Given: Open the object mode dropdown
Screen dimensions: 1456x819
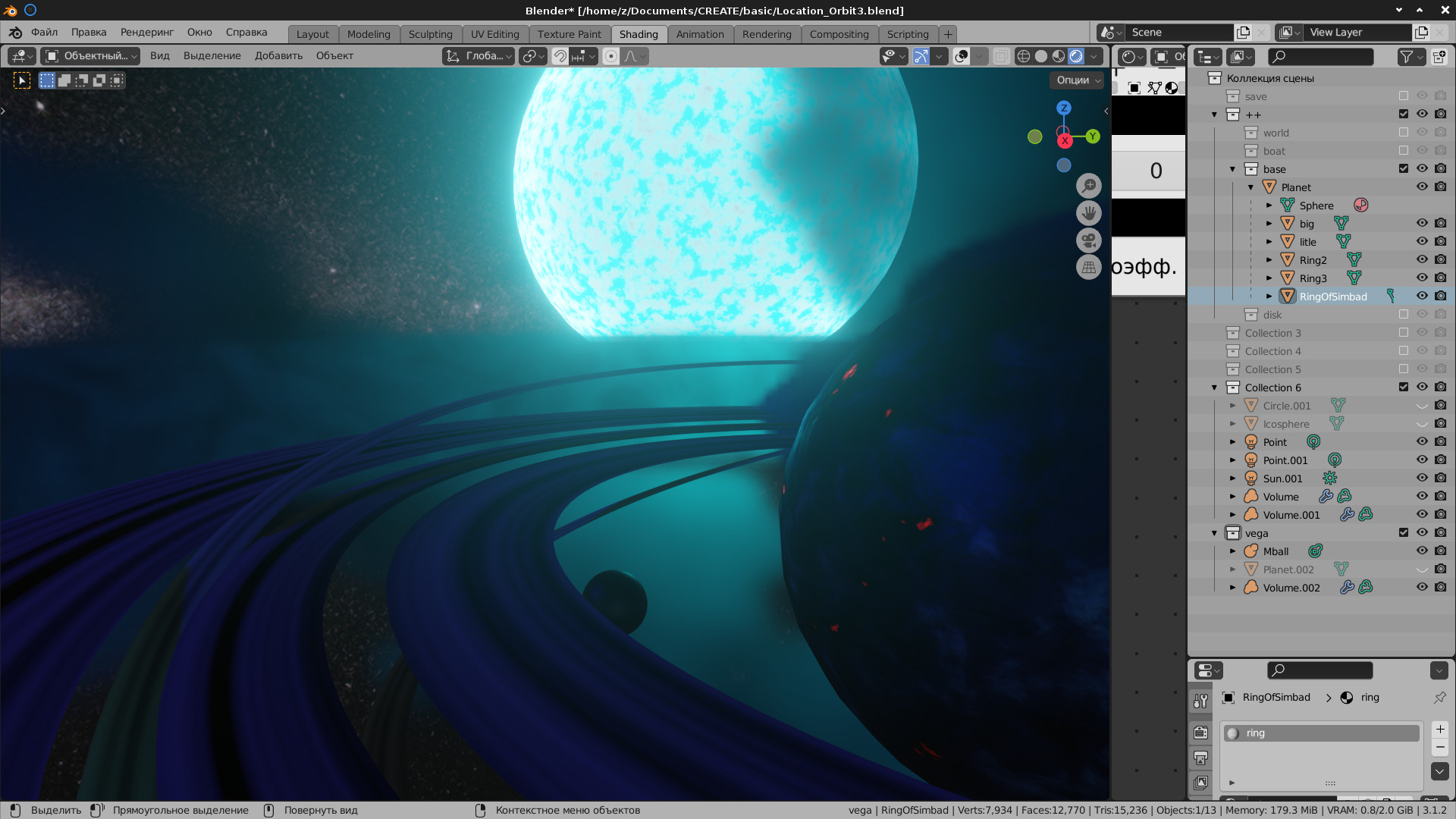Looking at the screenshot, I should (90, 56).
